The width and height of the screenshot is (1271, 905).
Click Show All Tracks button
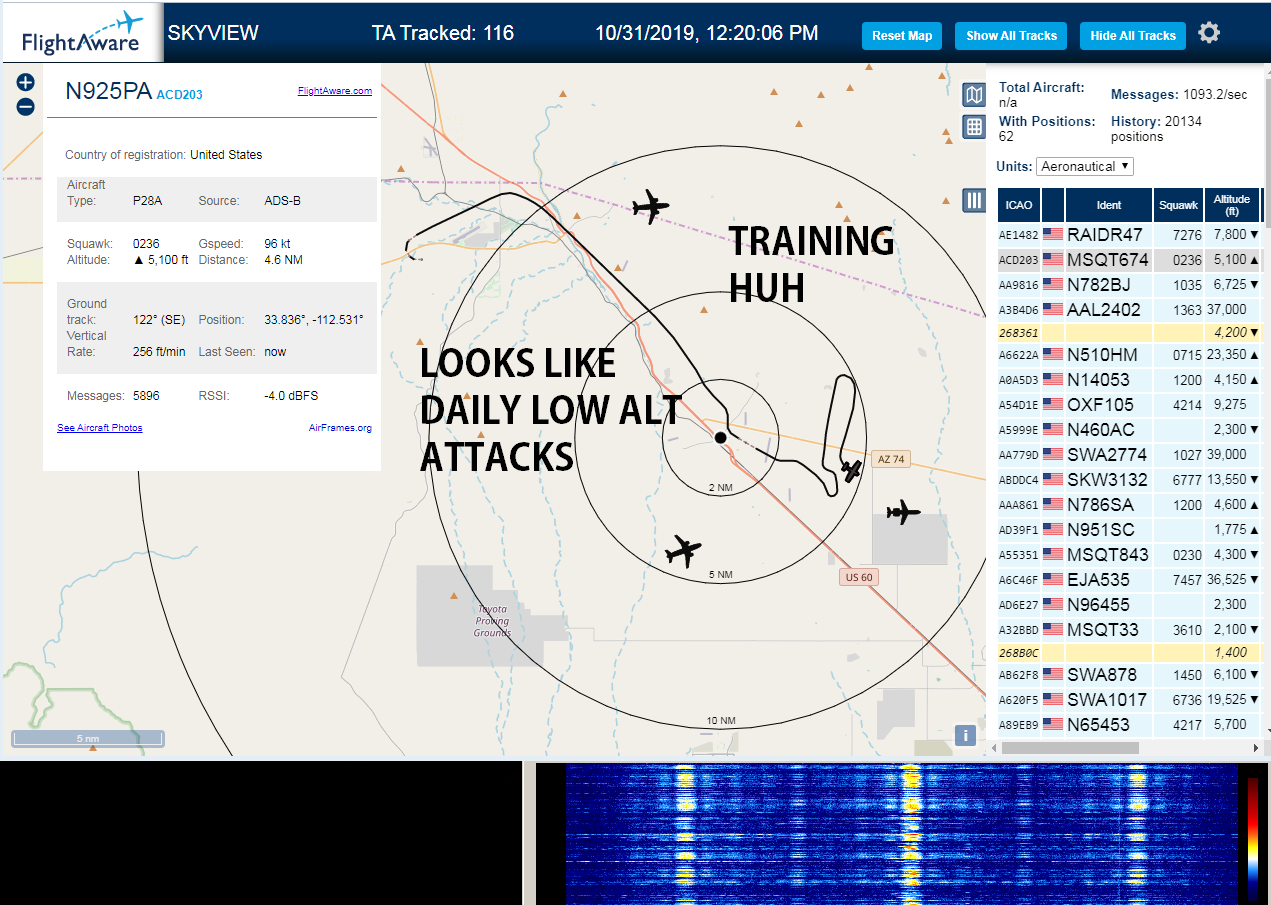click(x=1011, y=35)
